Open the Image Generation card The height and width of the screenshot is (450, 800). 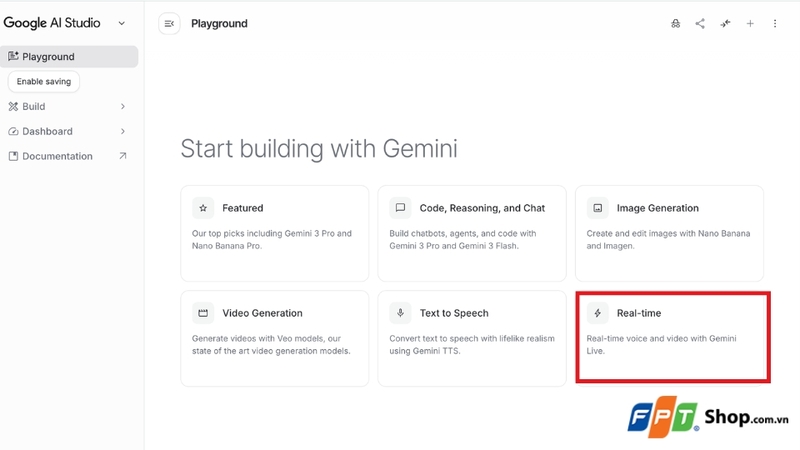pos(669,233)
